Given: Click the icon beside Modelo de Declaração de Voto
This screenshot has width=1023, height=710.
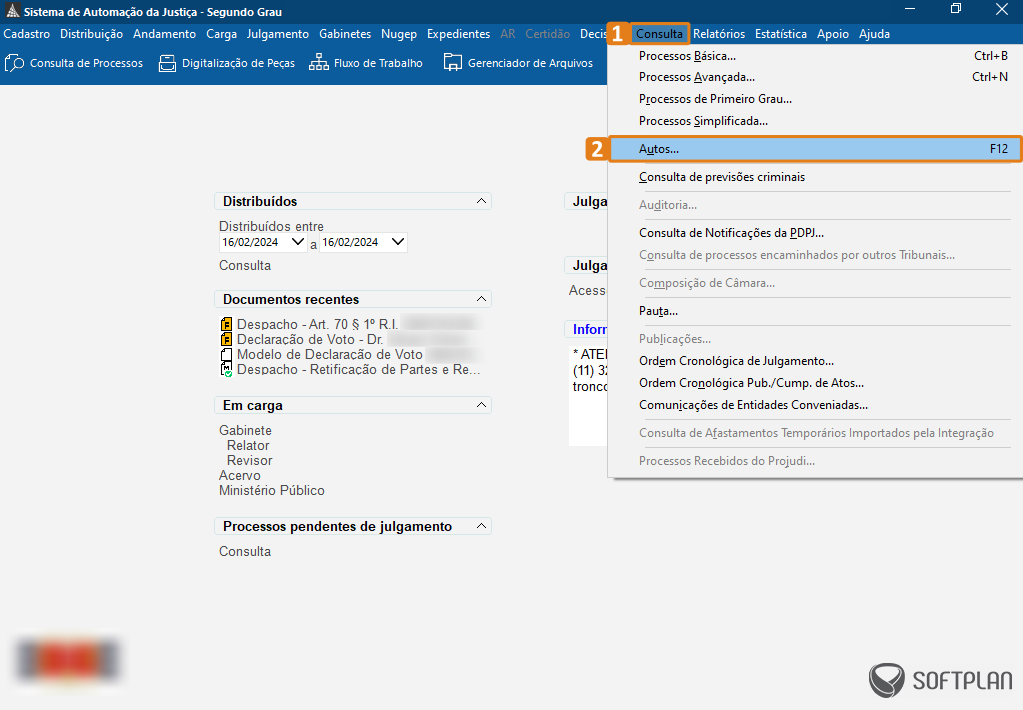Looking at the screenshot, I should pos(226,354).
